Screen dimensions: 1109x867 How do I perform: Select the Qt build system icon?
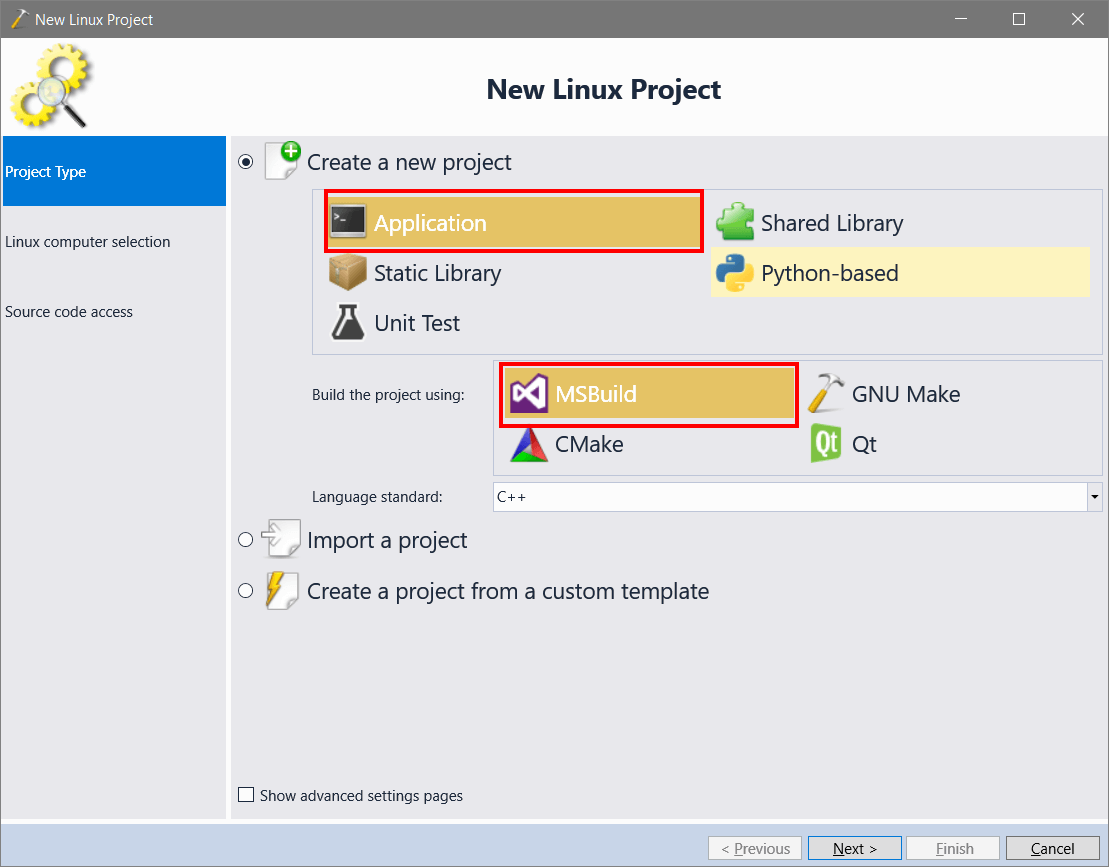(x=826, y=444)
